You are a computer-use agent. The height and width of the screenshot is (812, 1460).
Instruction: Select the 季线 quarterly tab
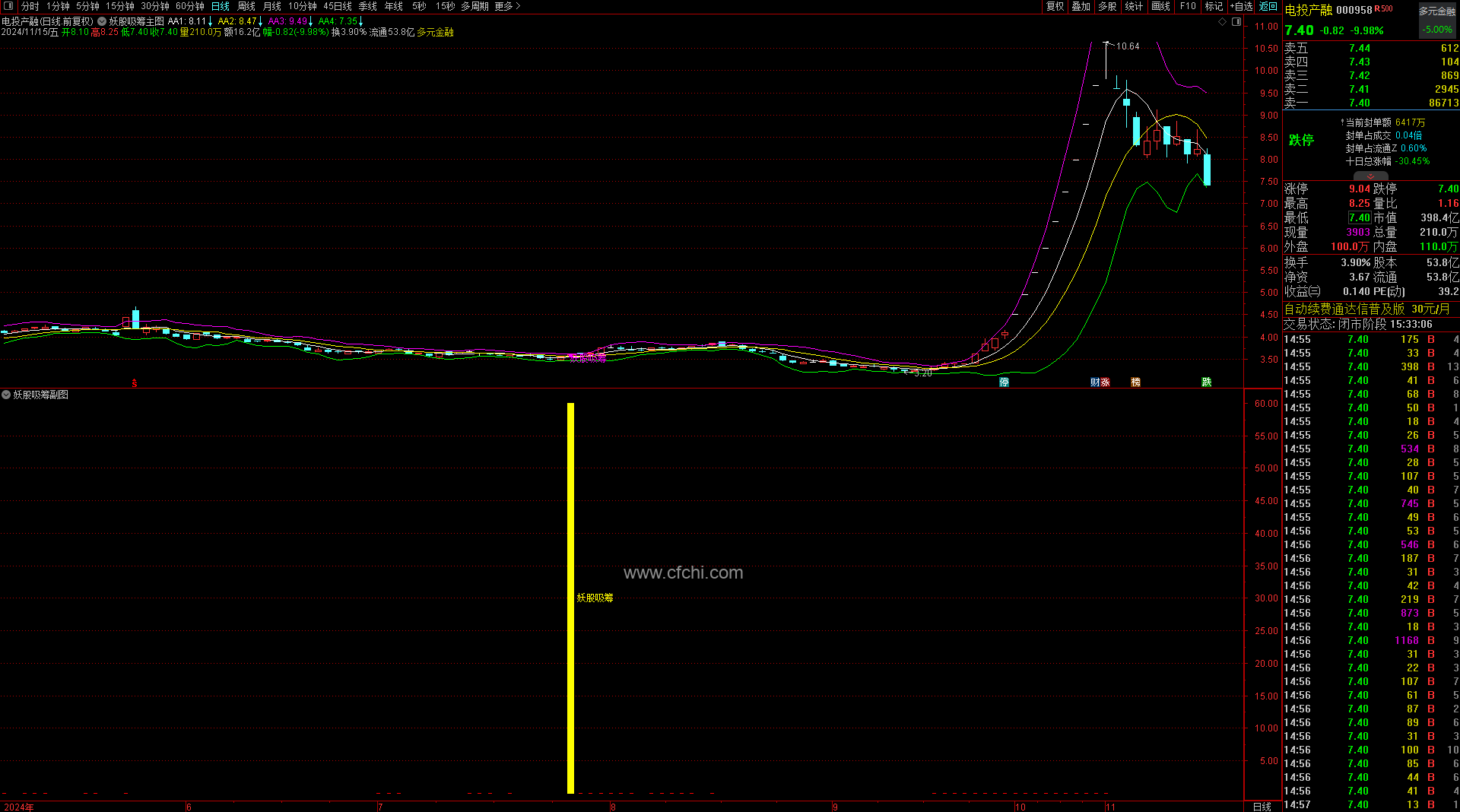368,6
